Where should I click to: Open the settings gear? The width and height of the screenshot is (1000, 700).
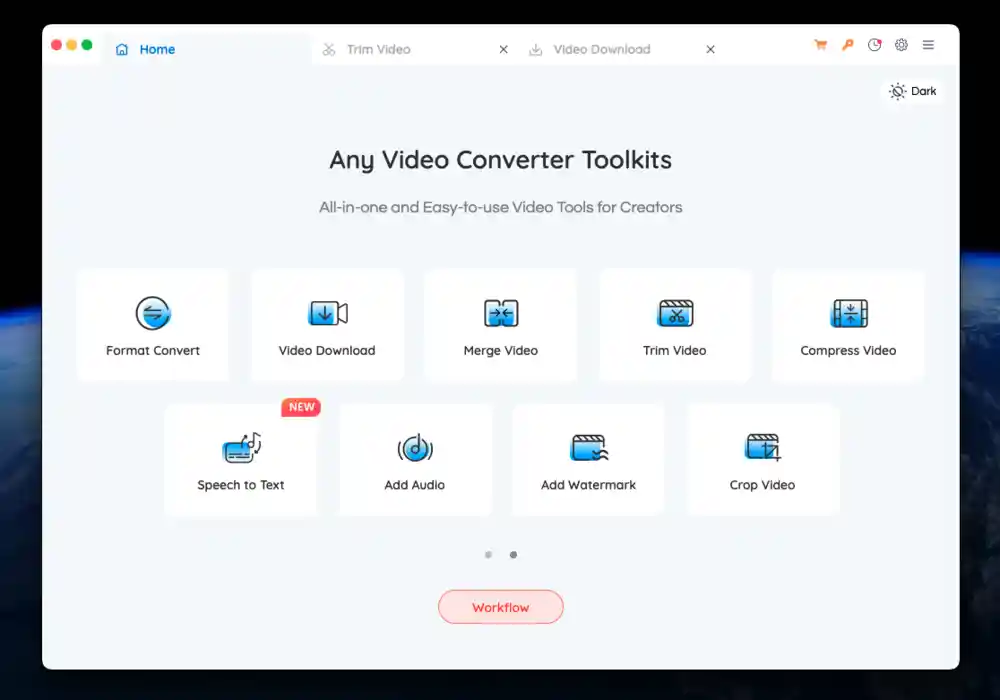coord(901,45)
